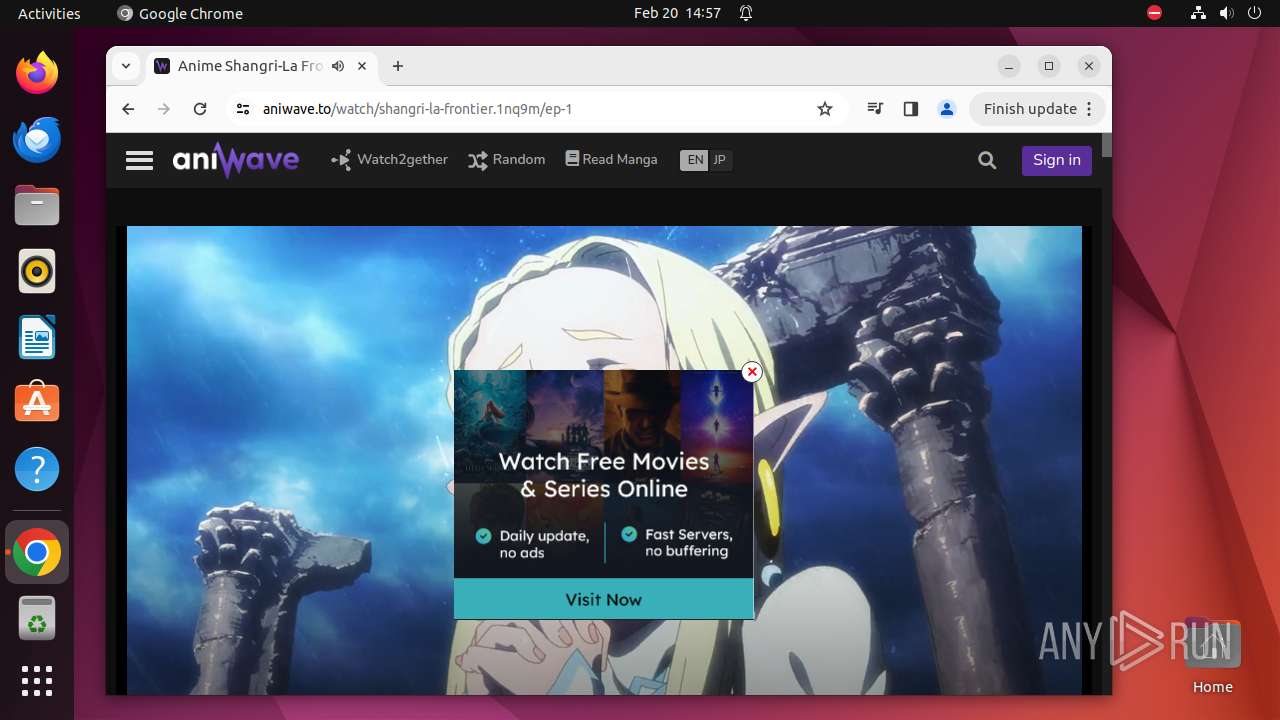Click the address bar URL

[x=417, y=109]
